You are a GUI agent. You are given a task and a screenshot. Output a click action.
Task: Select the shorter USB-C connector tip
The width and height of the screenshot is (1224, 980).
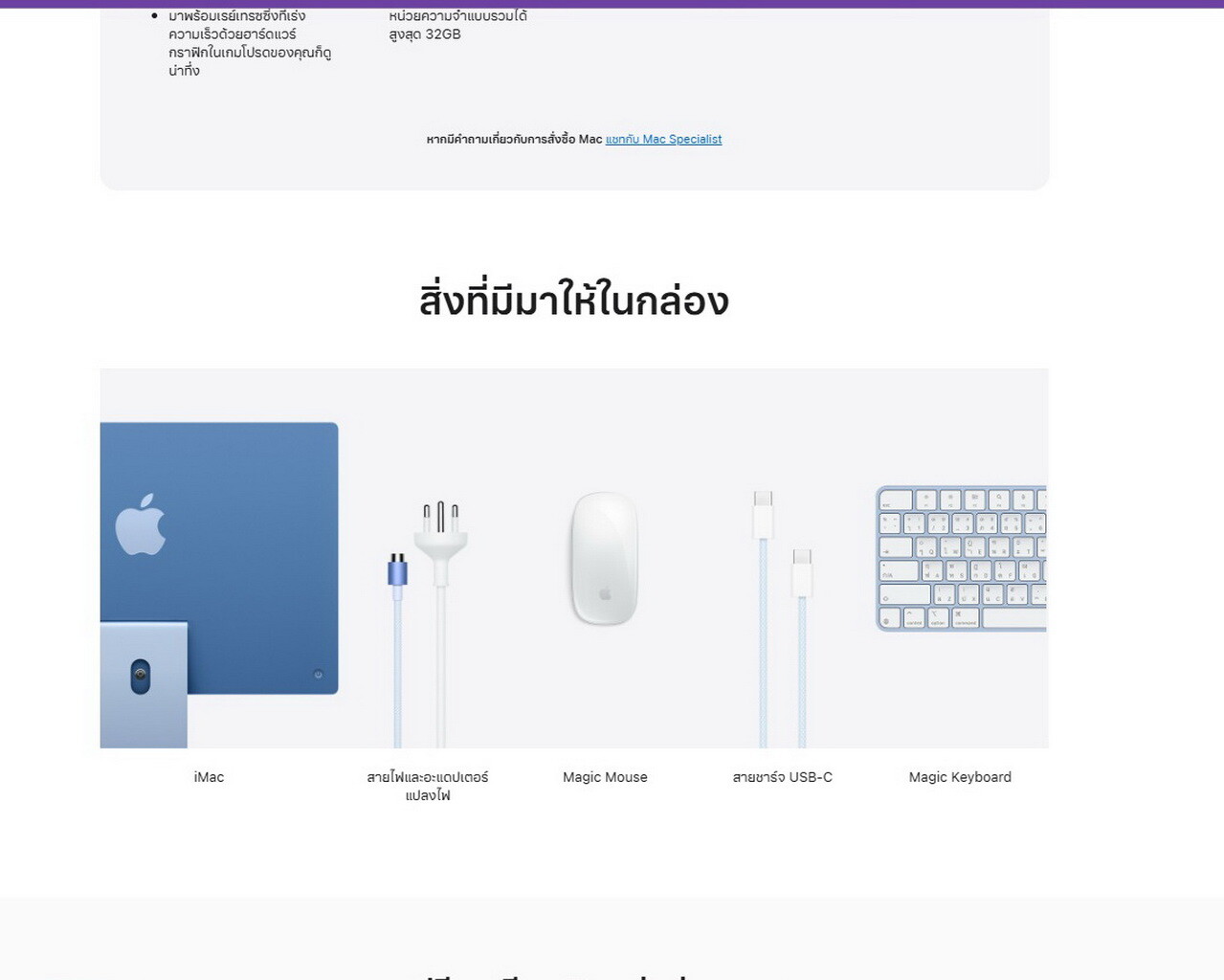point(802,572)
